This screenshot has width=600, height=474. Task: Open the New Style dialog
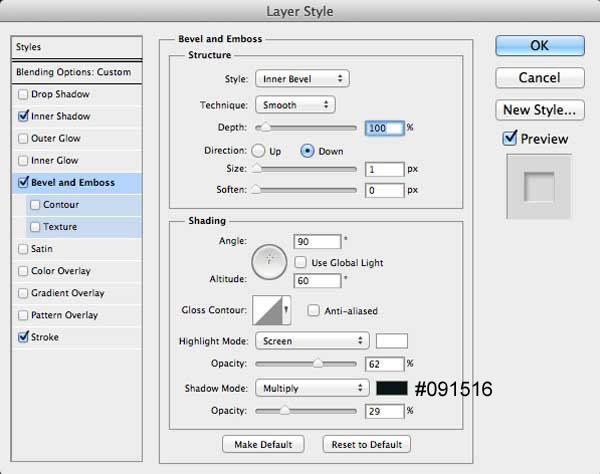tap(540, 110)
